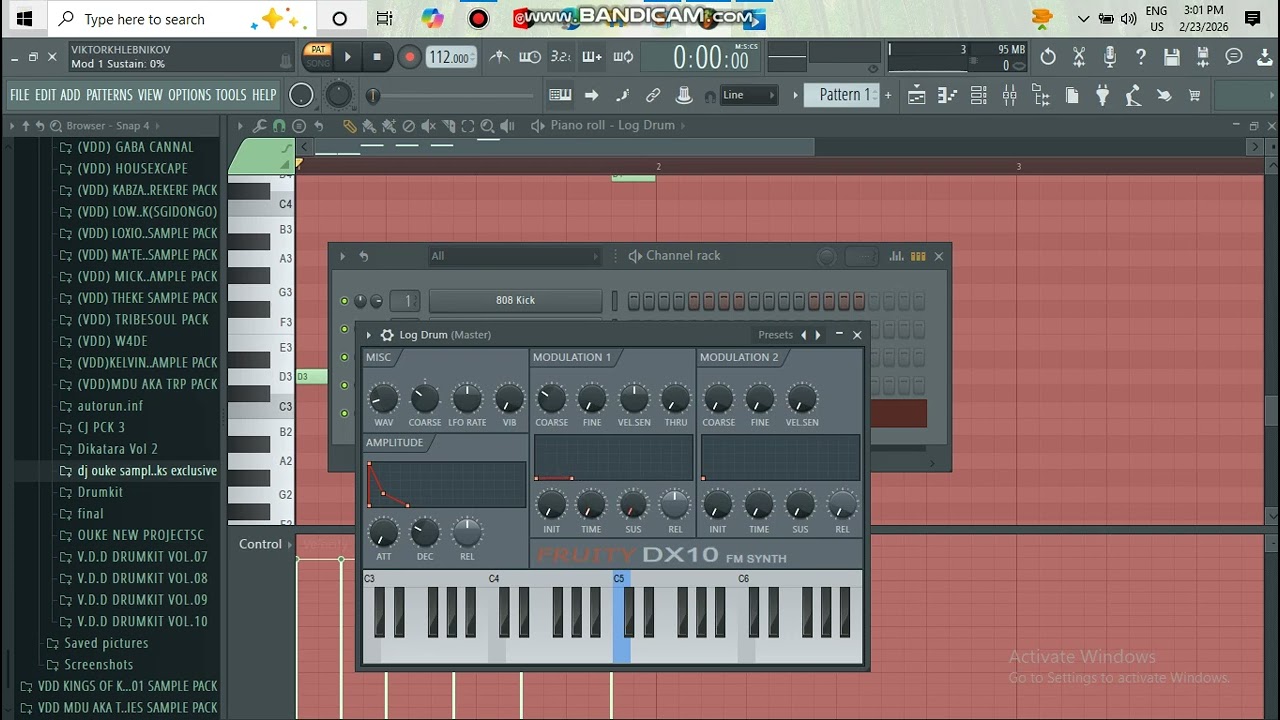Click the save project floppy icon
The height and width of the screenshot is (720, 1280).
1172,57
